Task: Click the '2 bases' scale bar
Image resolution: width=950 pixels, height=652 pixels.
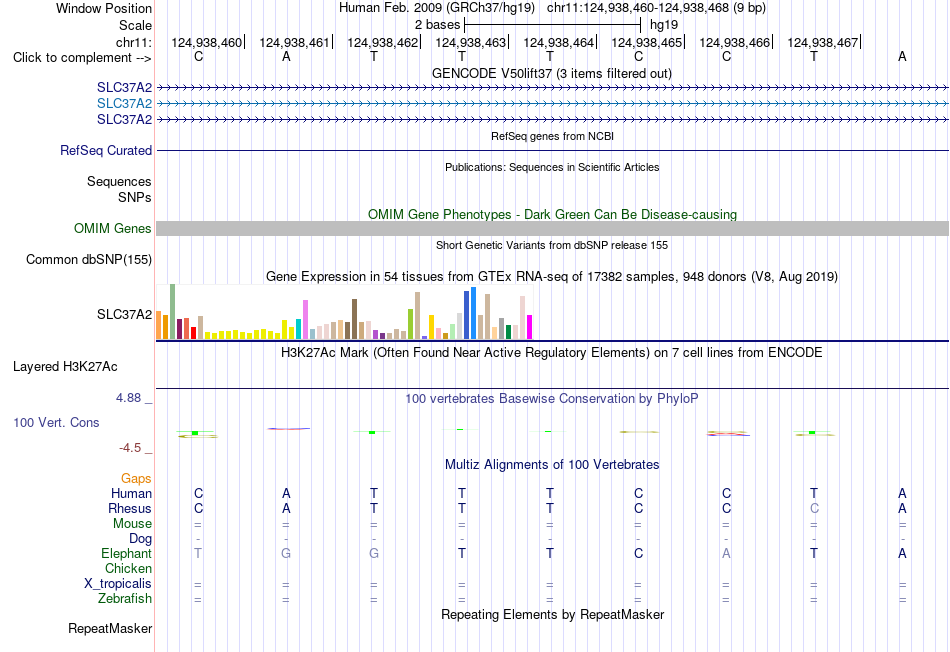Action: (552, 25)
